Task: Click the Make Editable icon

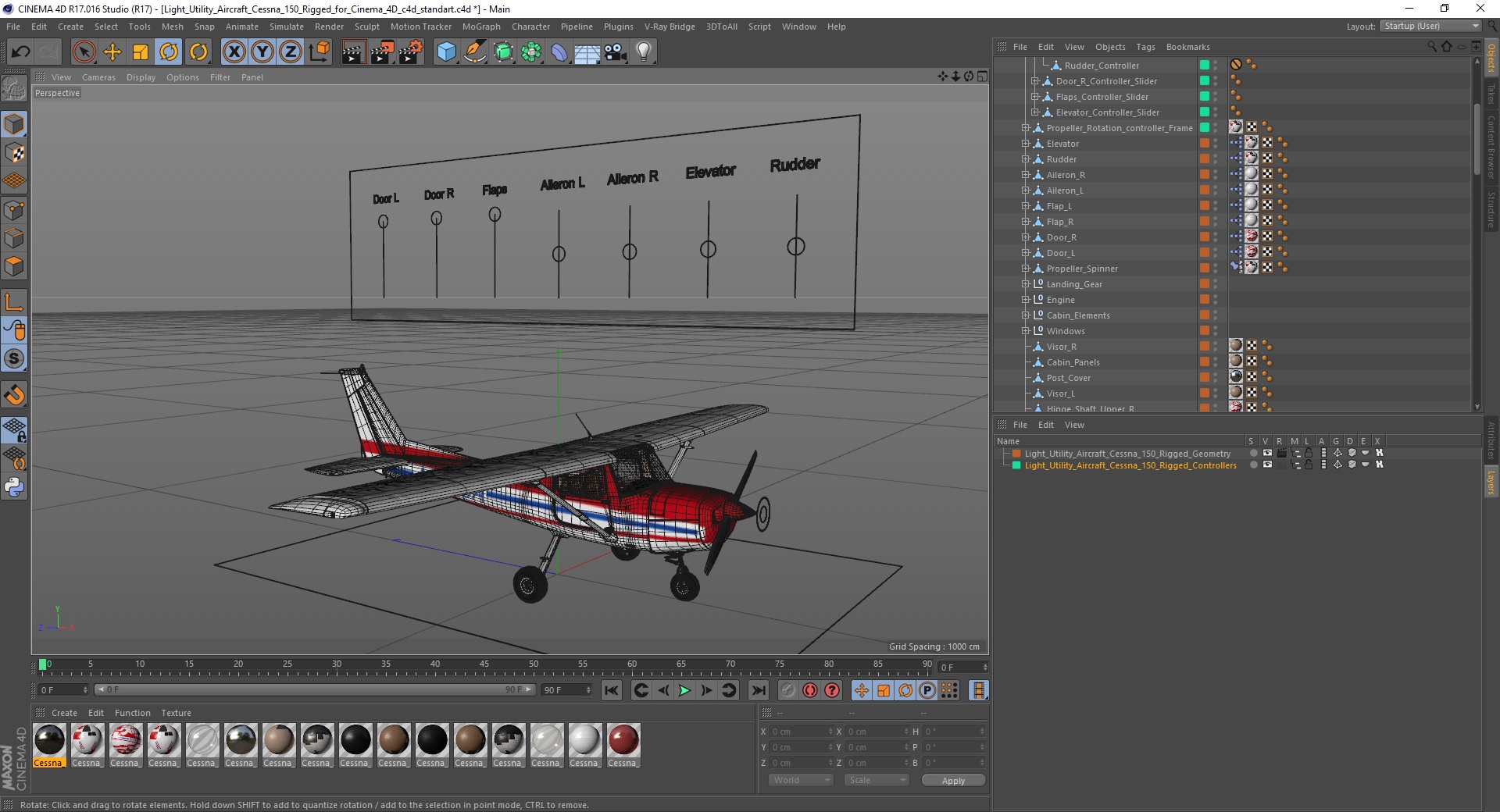Action: pyautogui.click(x=14, y=89)
